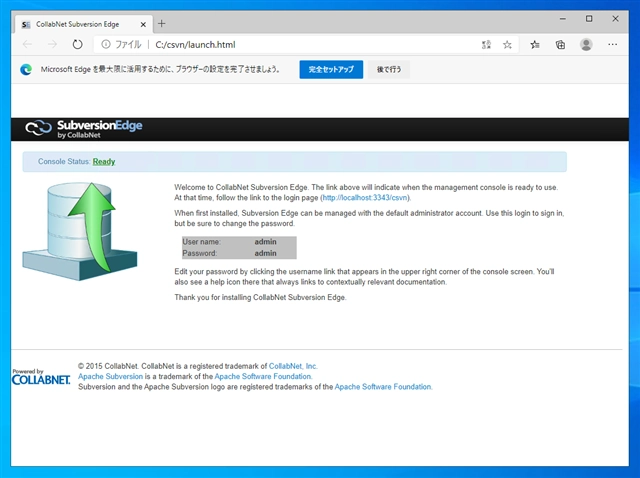The image size is (640, 478).
Task: Select the CollabNet Subversion Edge tab
Action: [84, 24]
